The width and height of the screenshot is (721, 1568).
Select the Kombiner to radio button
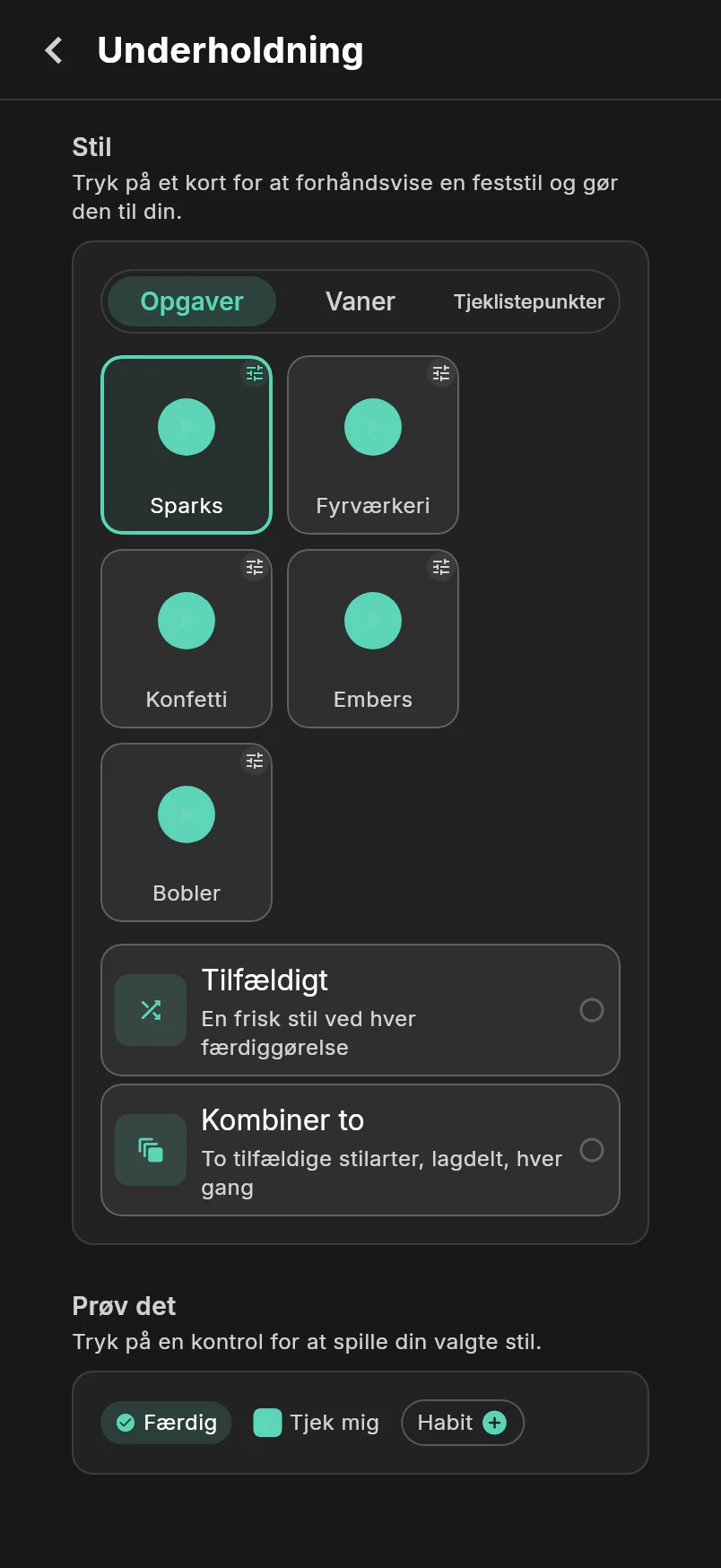tap(592, 1150)
